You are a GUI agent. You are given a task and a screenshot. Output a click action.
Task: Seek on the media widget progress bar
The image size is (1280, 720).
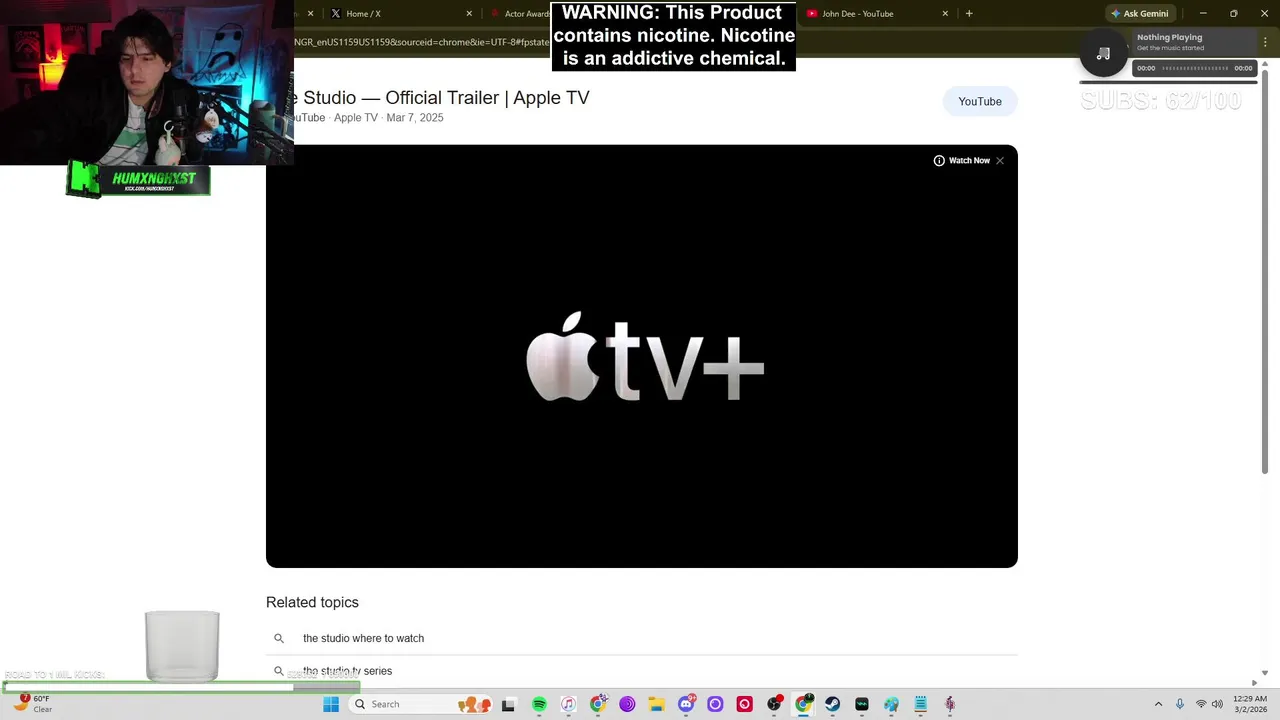(x=1195, y=68)
